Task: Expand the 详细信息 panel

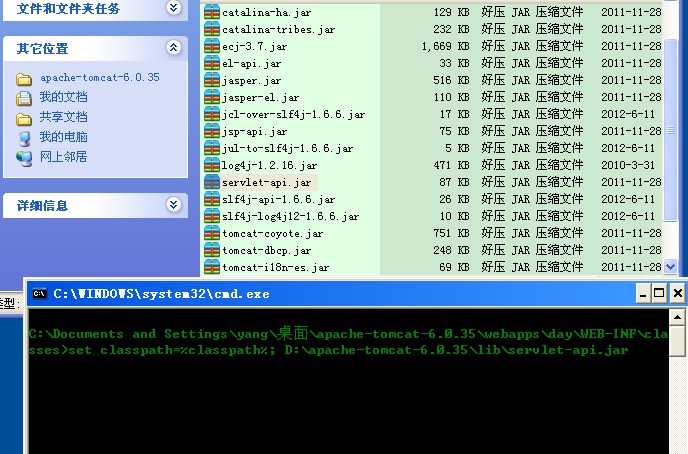Action: pyautogui.click(x=174, y=204)
